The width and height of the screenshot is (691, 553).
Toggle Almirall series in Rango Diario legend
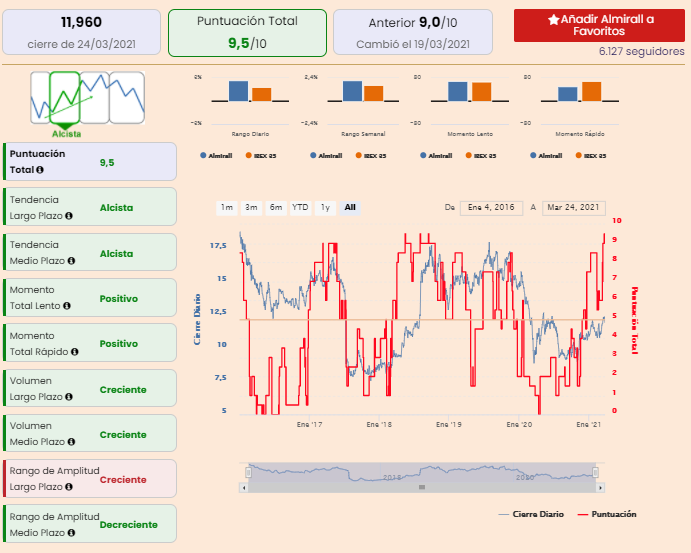point(216,156)
